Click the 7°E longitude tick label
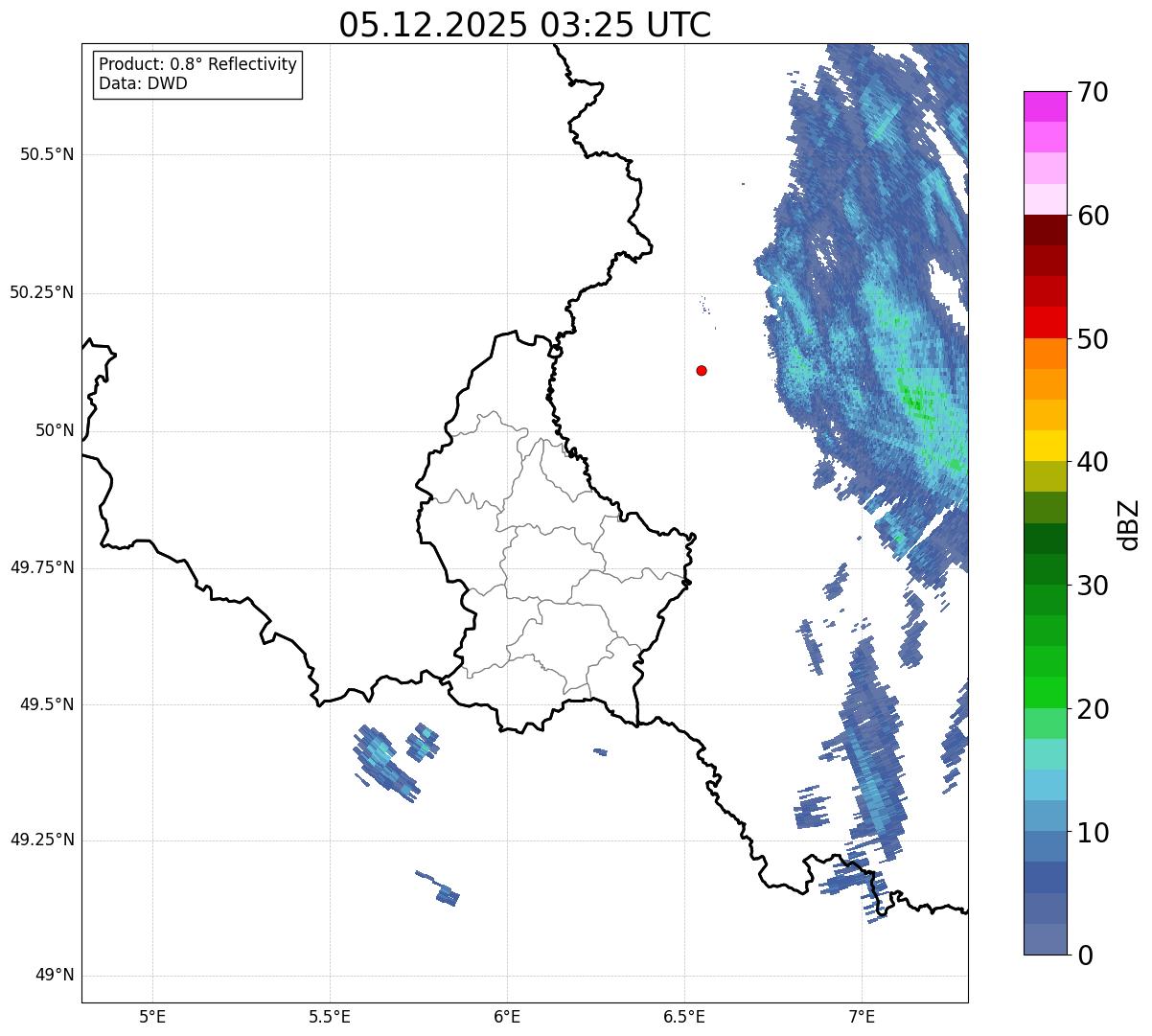The height and width of the screenshot is (1036, 1152). tap(862, 1016)
